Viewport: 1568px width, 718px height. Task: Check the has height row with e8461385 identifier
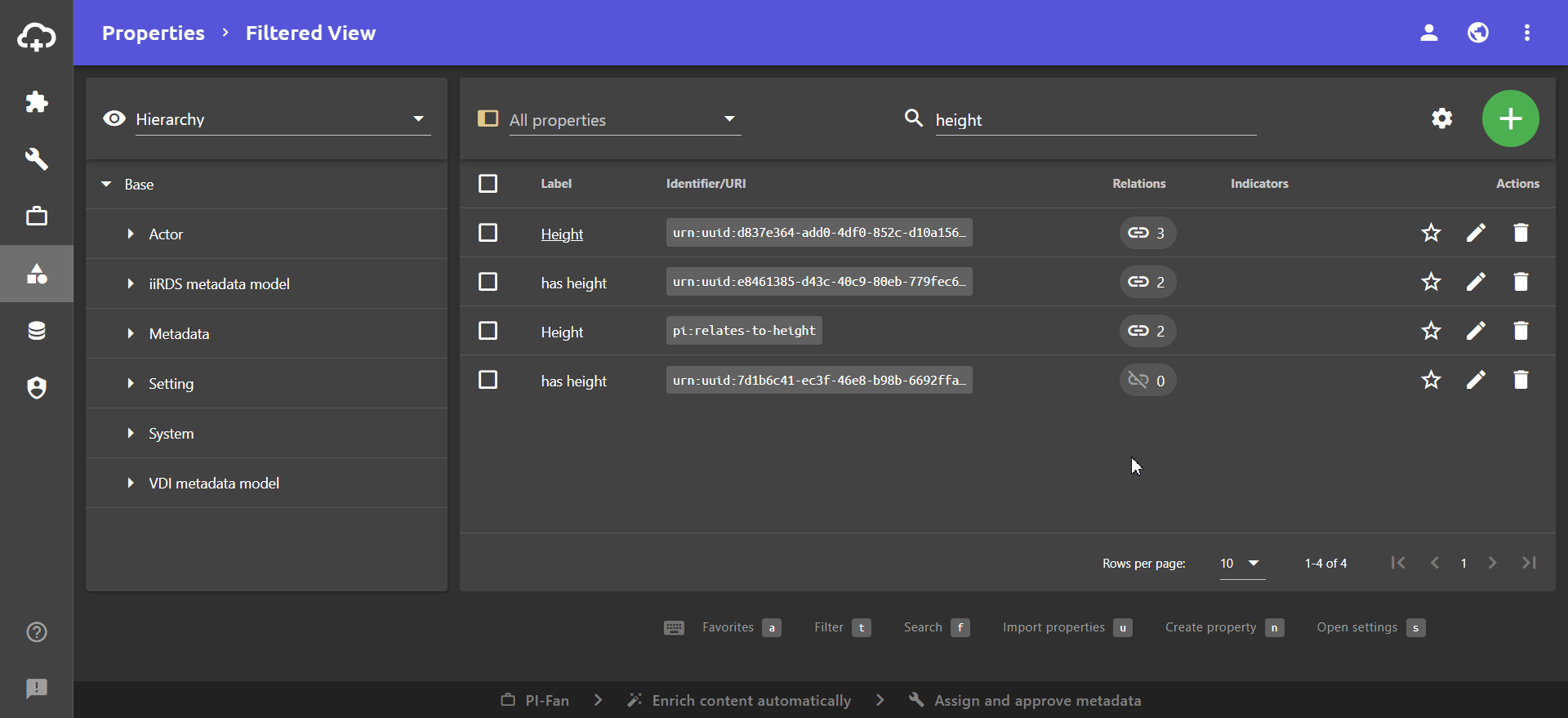[488, 282]
